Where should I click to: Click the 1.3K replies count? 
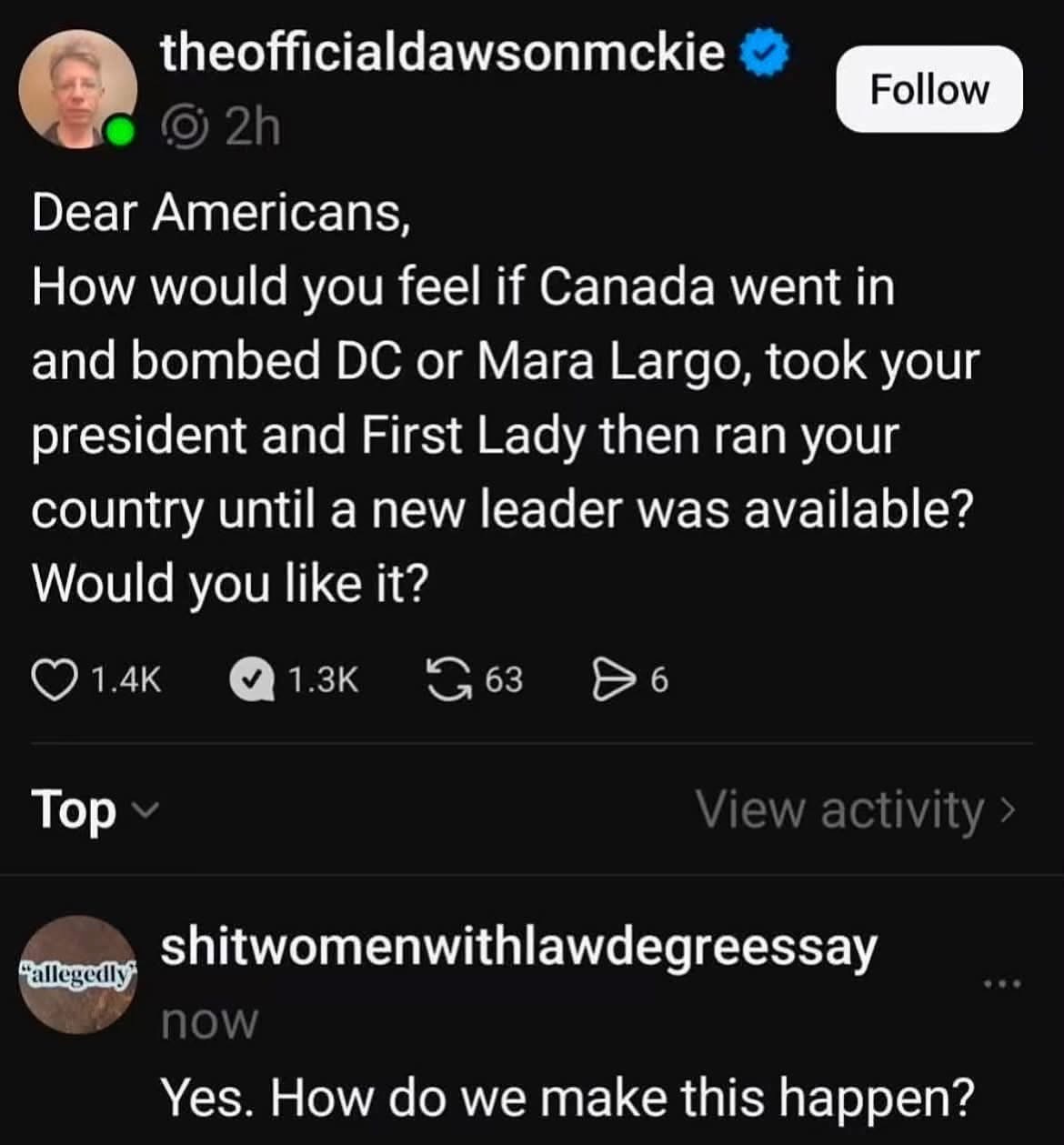[324, 680]
